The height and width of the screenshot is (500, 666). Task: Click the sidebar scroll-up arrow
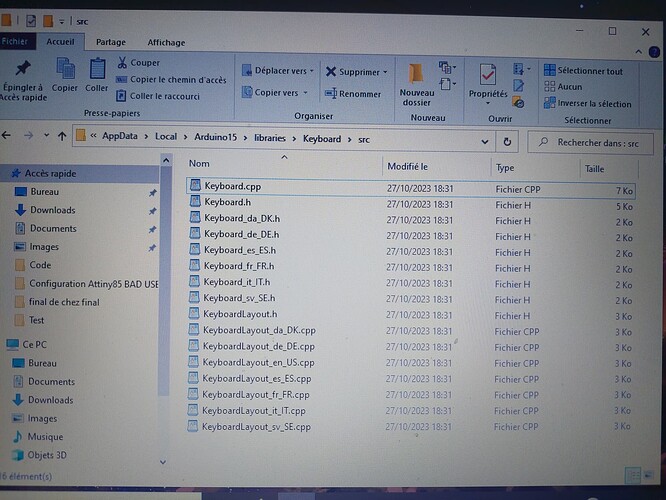[166, 161]
